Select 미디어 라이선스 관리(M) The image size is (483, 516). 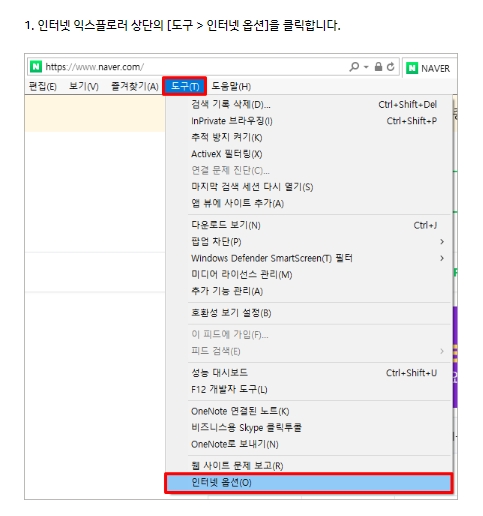(x=309, y=274)
